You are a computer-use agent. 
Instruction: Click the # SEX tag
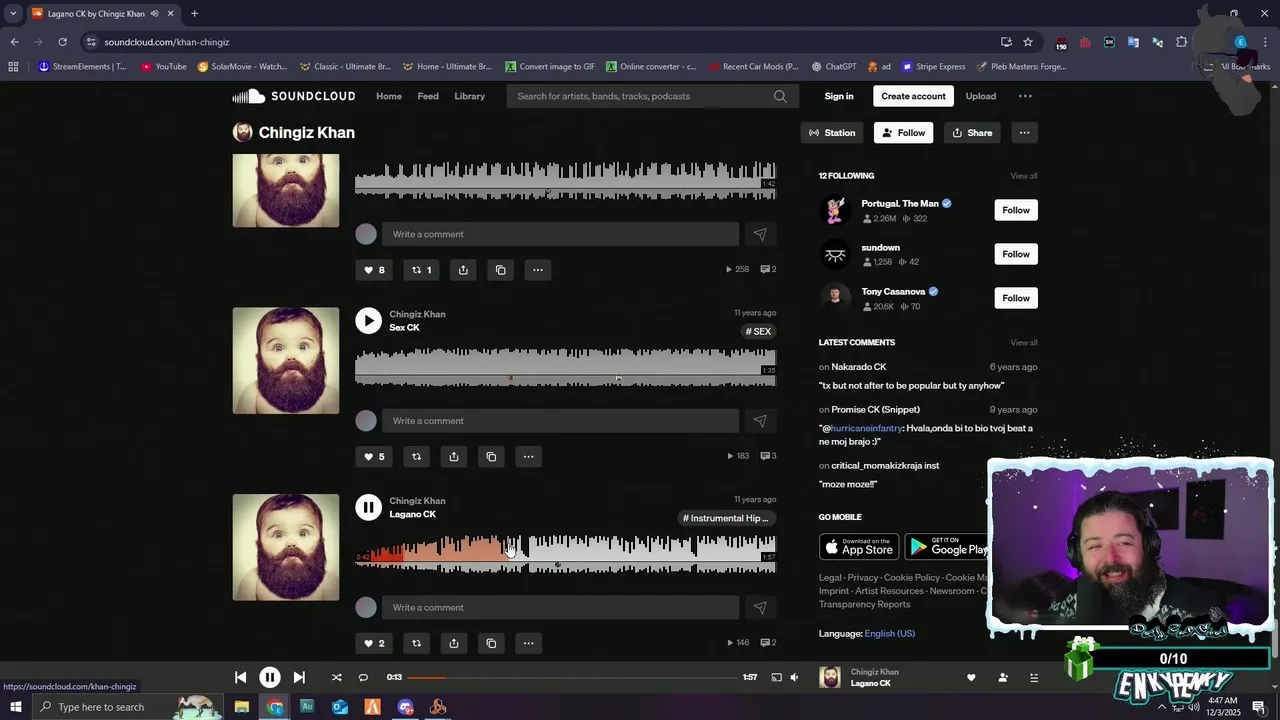758,332
